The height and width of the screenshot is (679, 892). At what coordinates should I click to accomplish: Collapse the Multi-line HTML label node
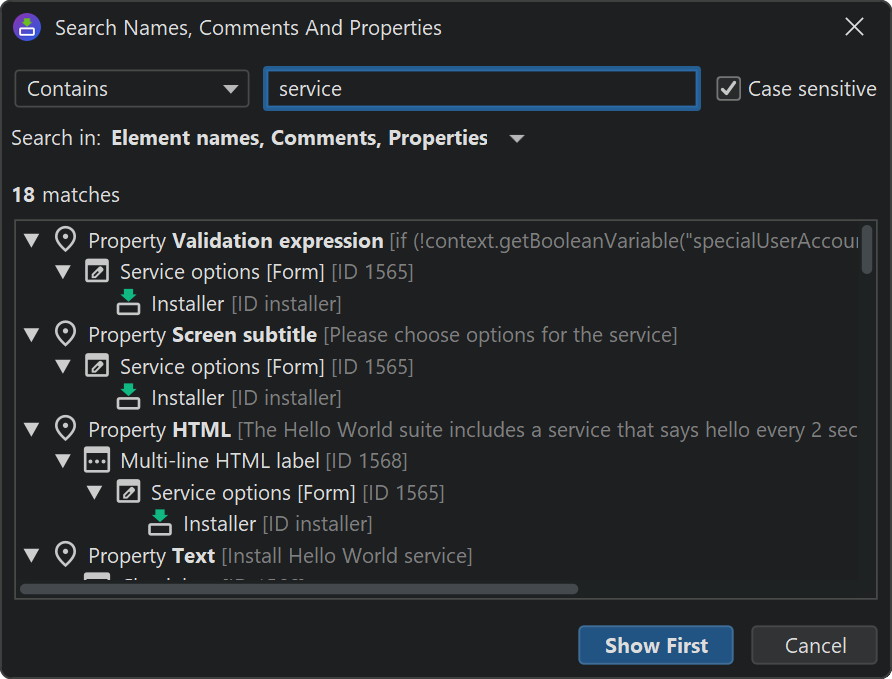(x=64, y=461)
